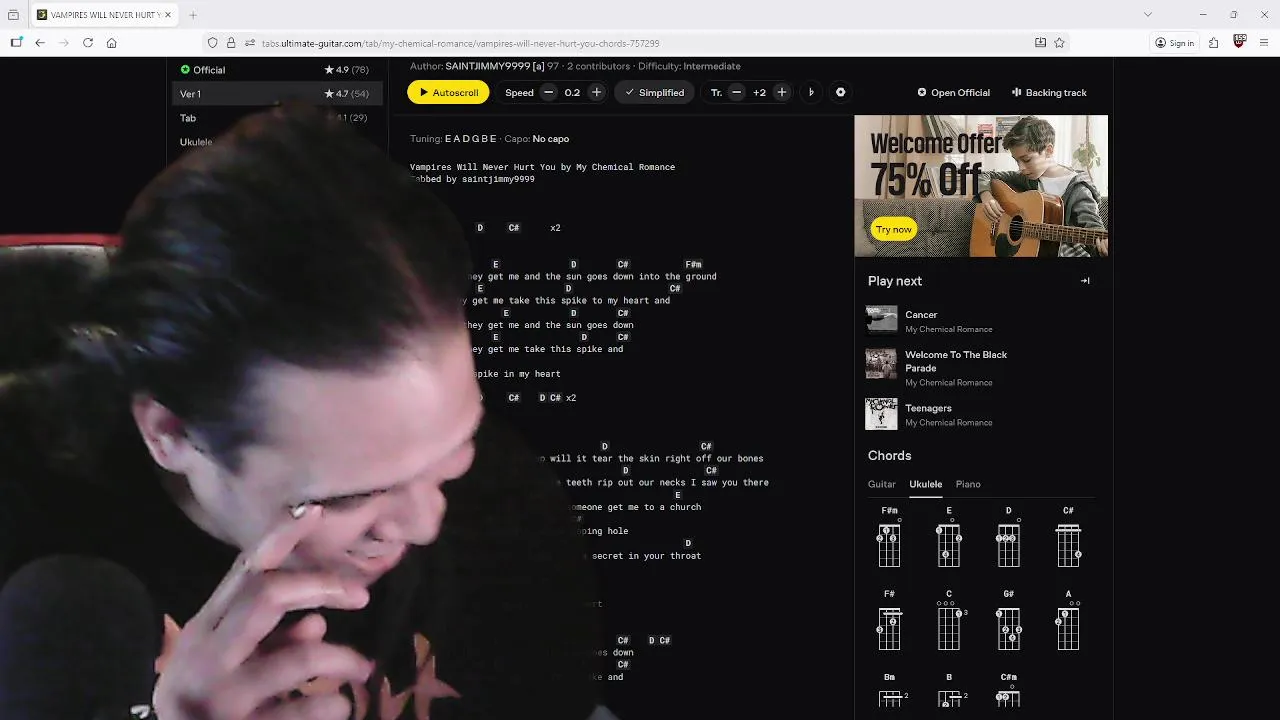Reload the page
Image resolution: width=1280 pixels, height=720 pixels.
point(88,43)
